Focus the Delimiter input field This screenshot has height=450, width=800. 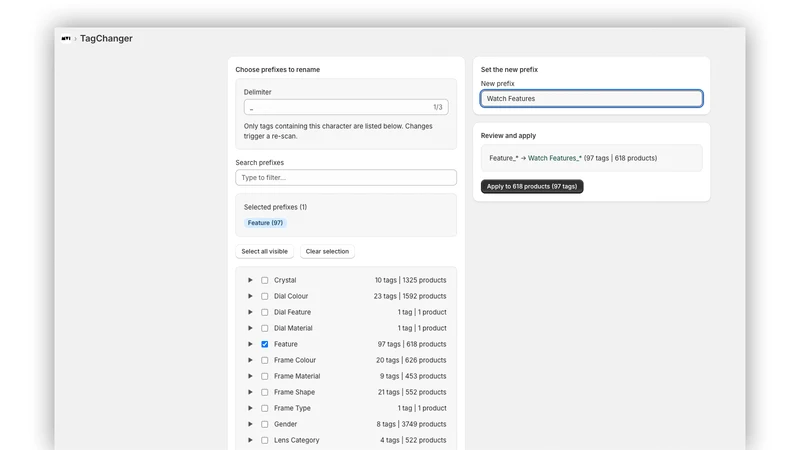point(346,107)
